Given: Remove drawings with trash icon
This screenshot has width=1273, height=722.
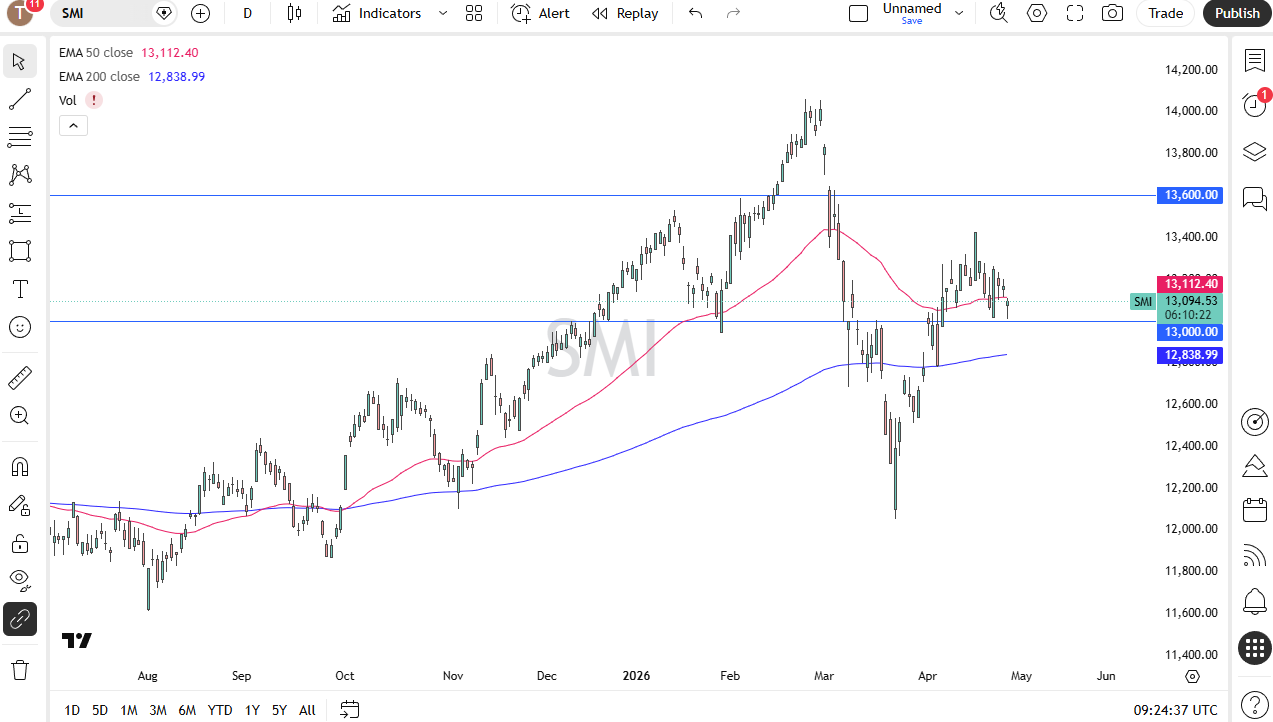Looking at the screenshot, I should click(19, 669).
